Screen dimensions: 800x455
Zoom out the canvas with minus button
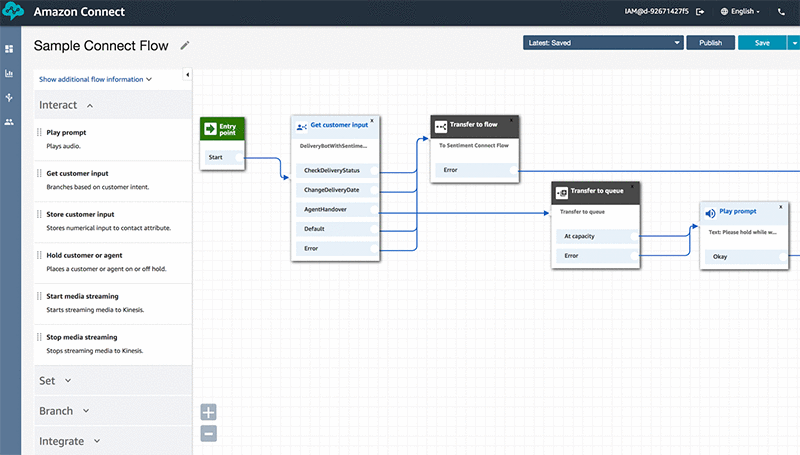click(x=208, y=434)
